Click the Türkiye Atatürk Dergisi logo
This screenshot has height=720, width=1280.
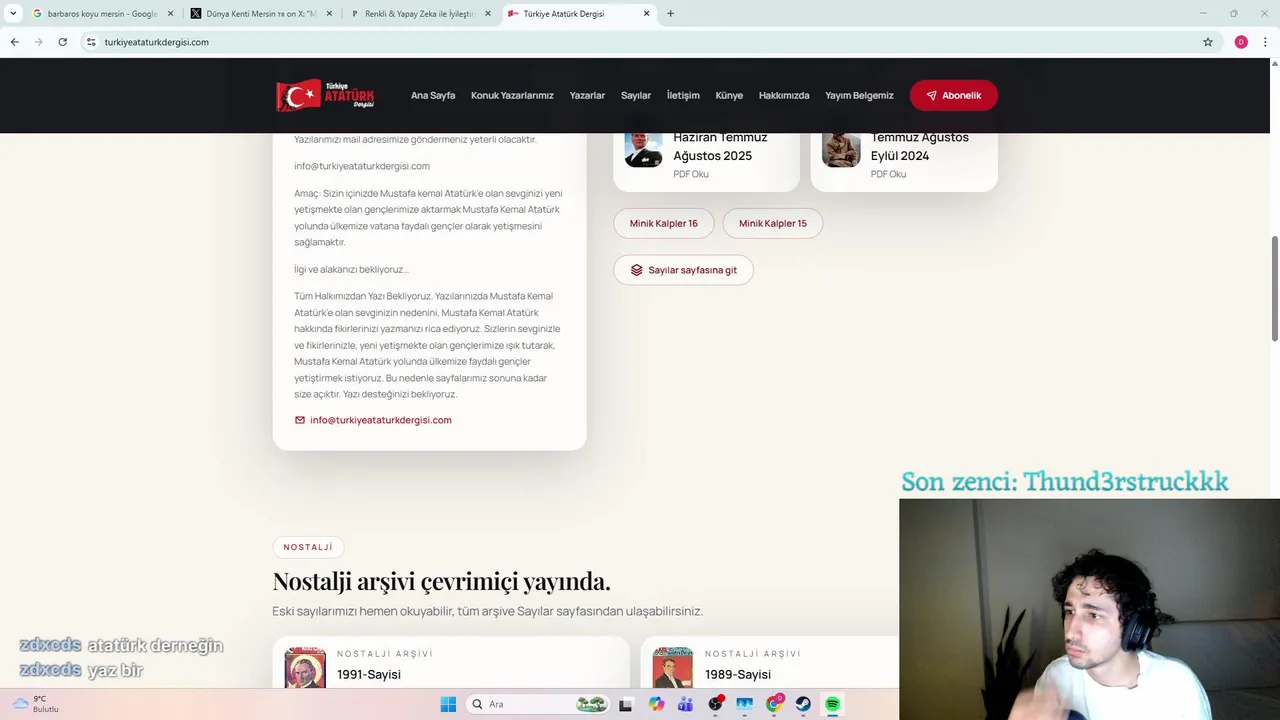(325, 95)
